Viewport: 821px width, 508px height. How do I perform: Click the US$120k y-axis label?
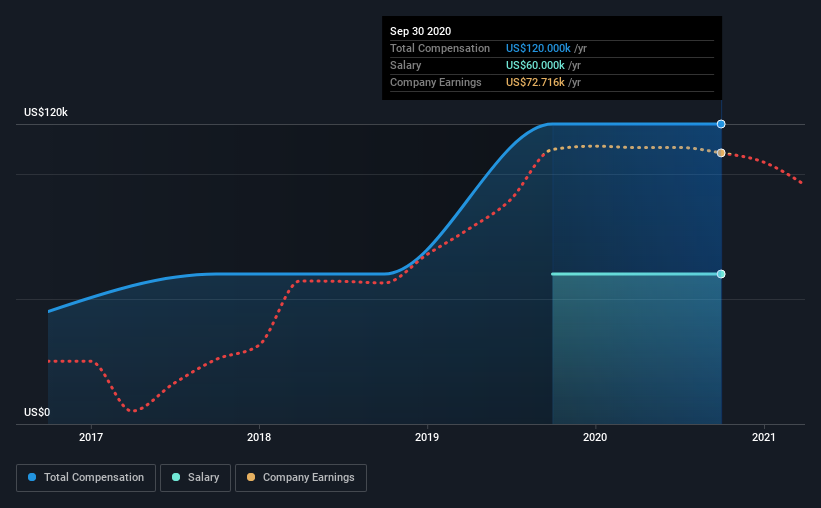tap(46, 113)
